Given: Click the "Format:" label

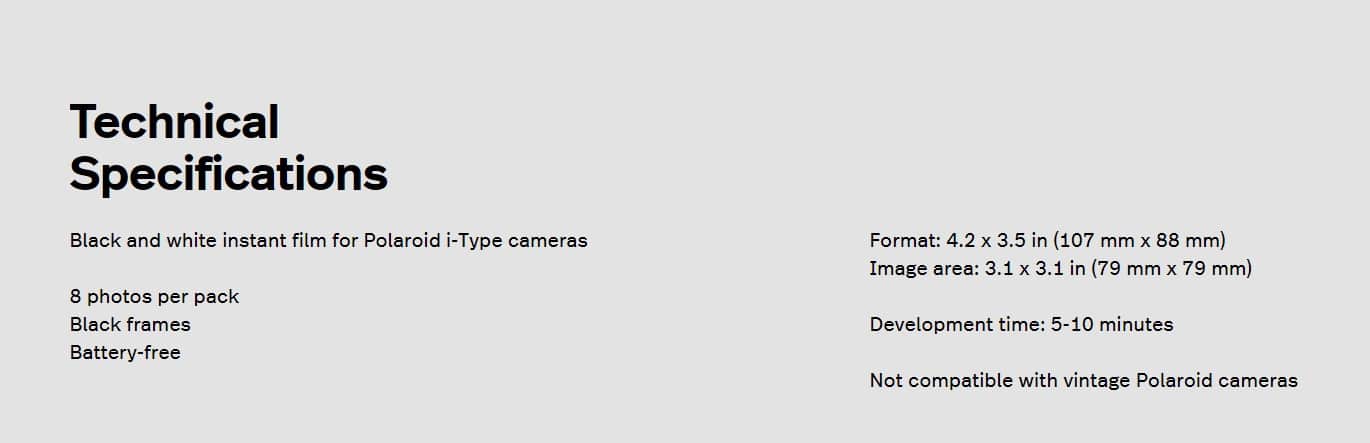Looking at the screenshot, I should point(905,241).
